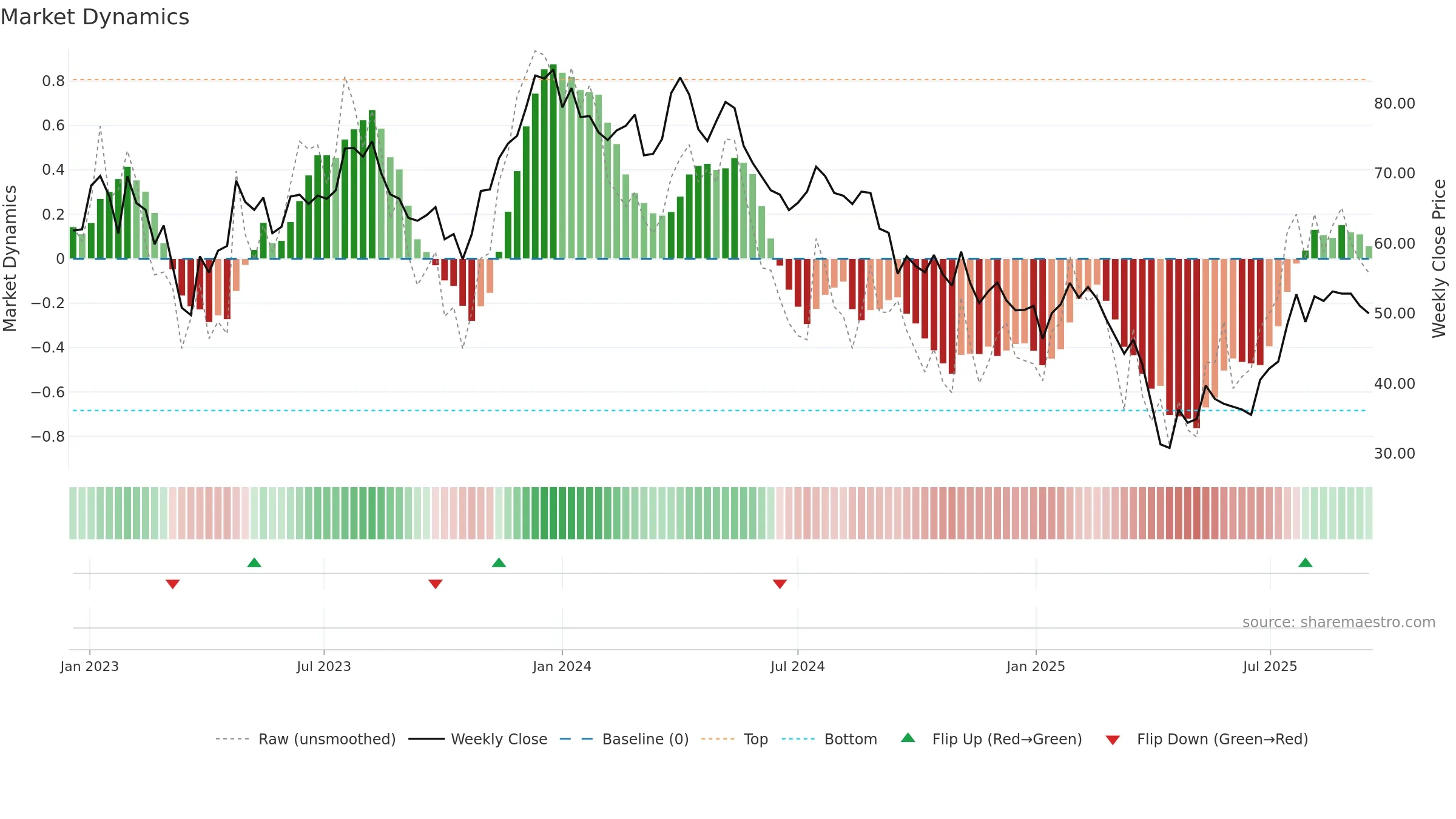Screen dimensions: 1456x819
Task: Click the −0.6 left axis tick label
Action: (48, 393)
